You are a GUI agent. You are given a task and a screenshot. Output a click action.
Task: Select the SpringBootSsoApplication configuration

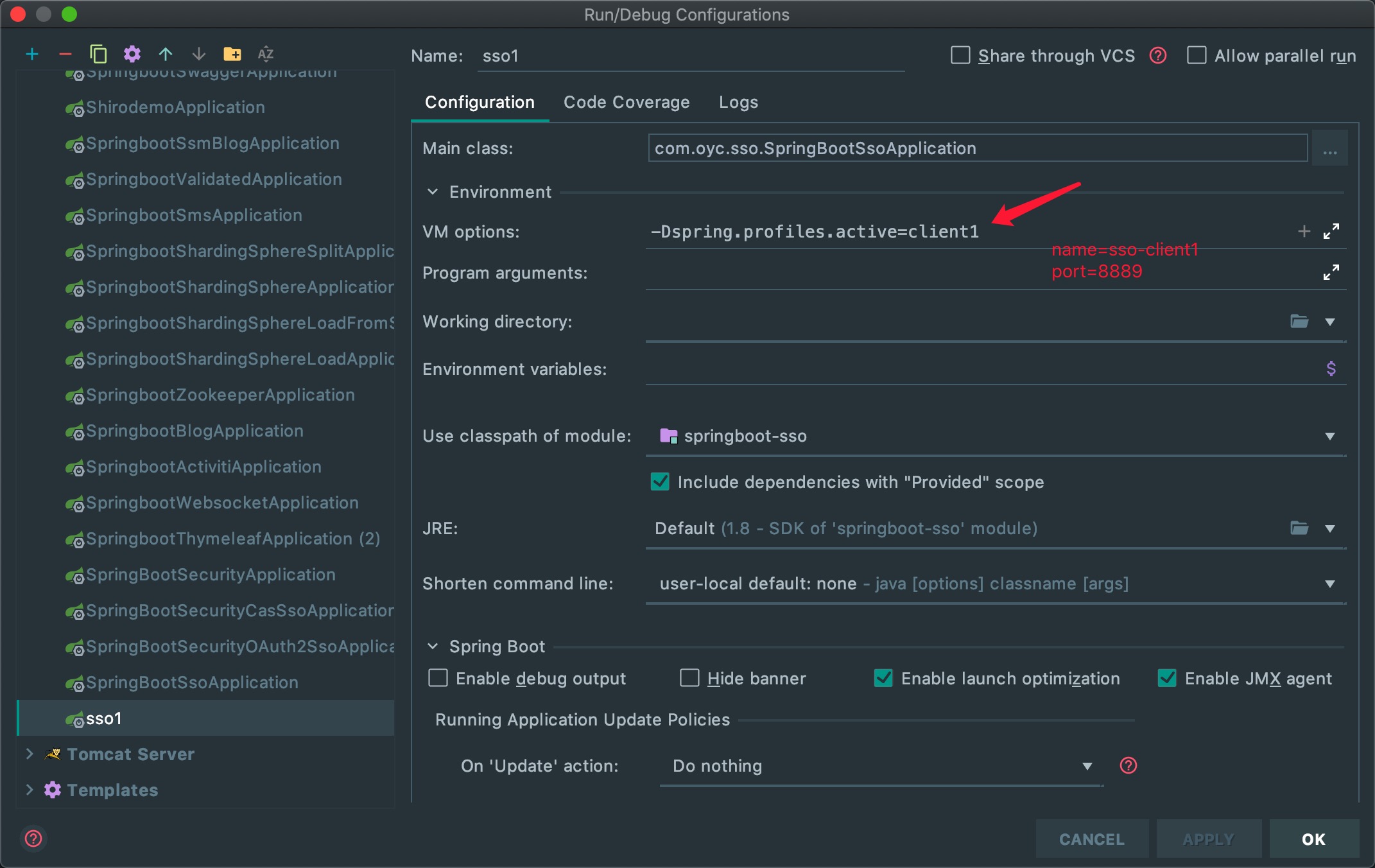[189, 682]
